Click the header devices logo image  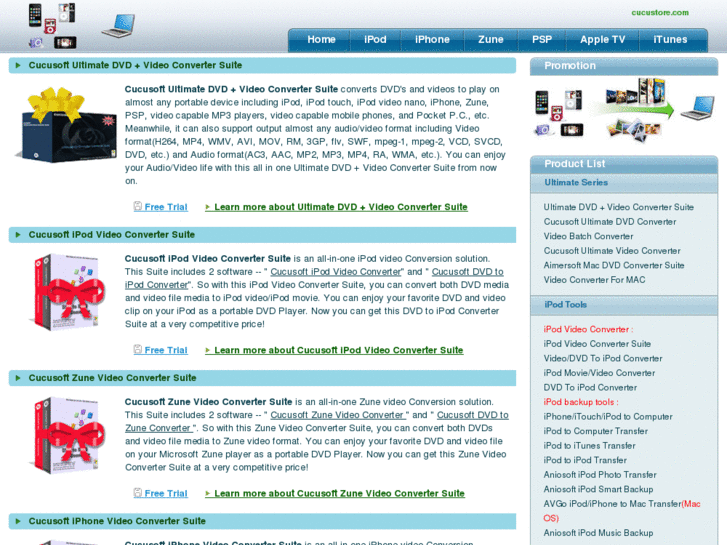[x=52, y=26]
